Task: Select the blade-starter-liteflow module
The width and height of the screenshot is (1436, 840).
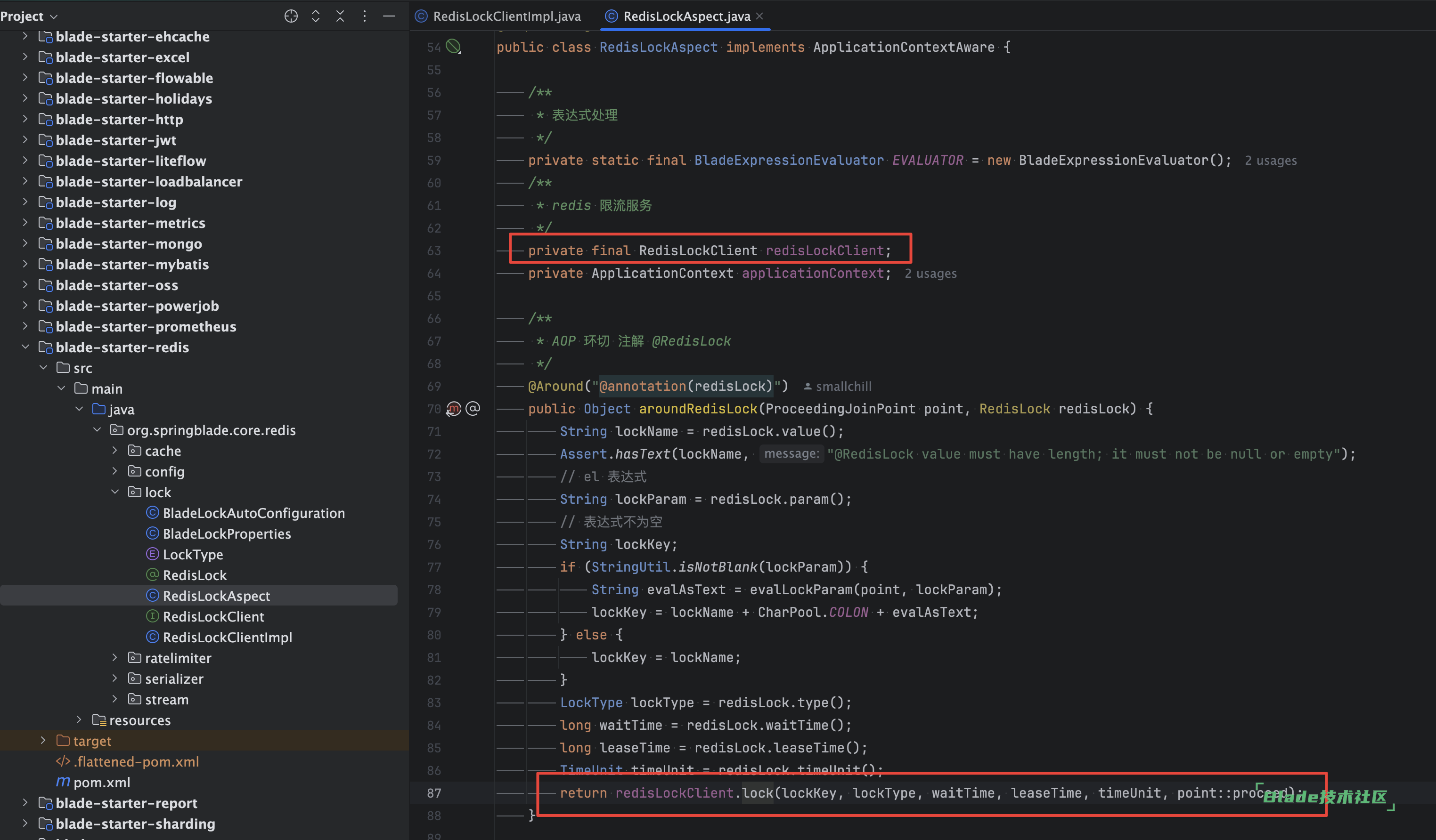Action: (x=131, y=161)
